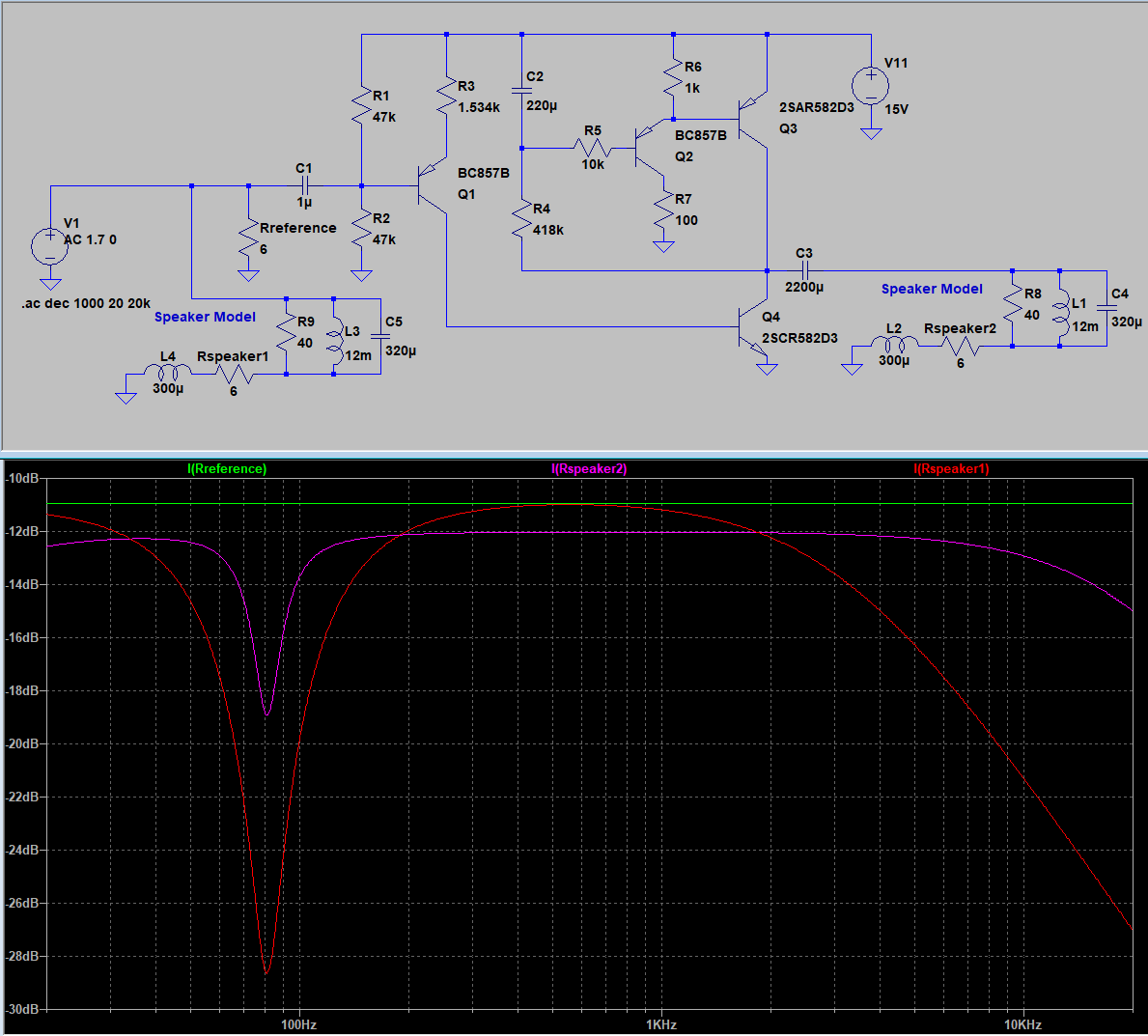Click the L4 inductor symbol
The height and width of the screenshot is (1036, 1148).
point(168,373)
